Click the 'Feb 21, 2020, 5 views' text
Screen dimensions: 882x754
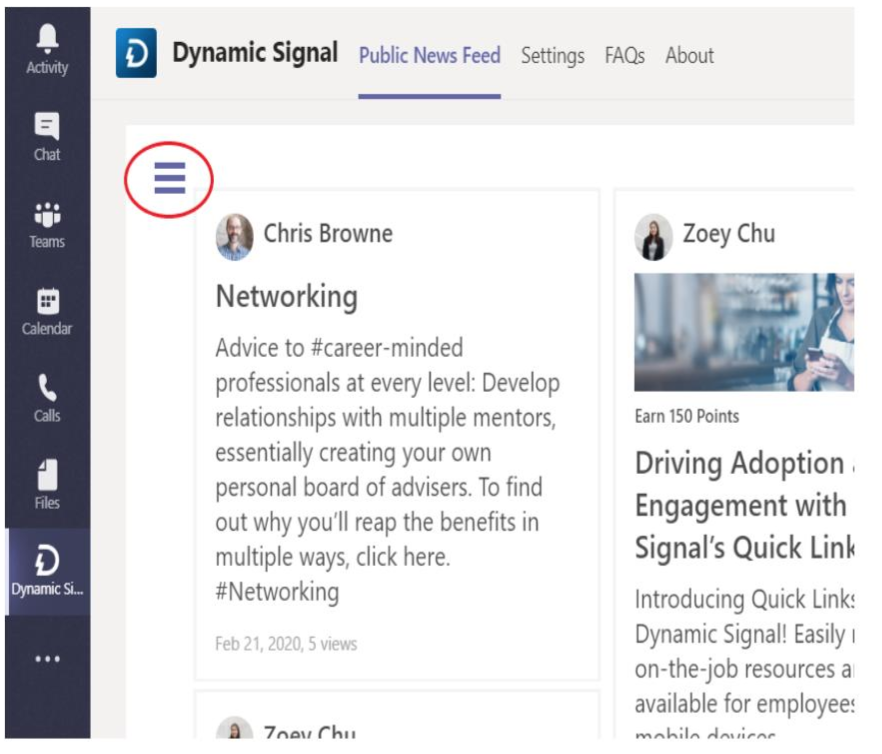tap(286, 644)
